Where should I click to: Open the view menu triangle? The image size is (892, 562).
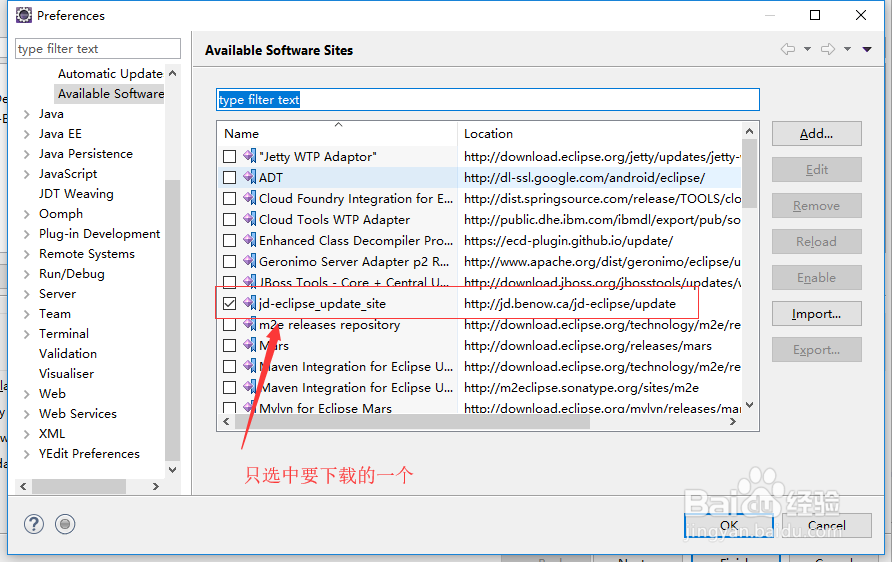(867, 49)
